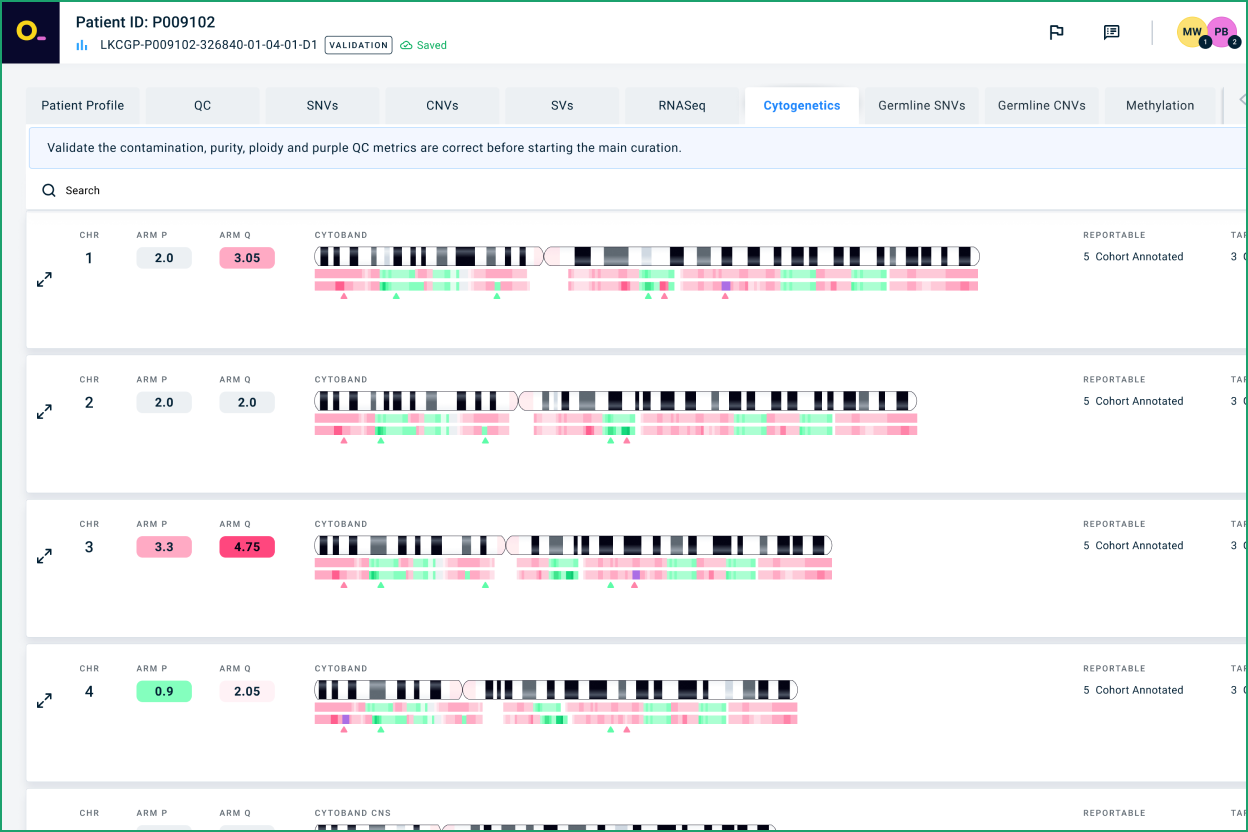Image resolution: width=1248 pixels, height=832 pixels.
Task: Click chromosome 2 '5 Cohort Annotated' text
Action: point(1133,401)
